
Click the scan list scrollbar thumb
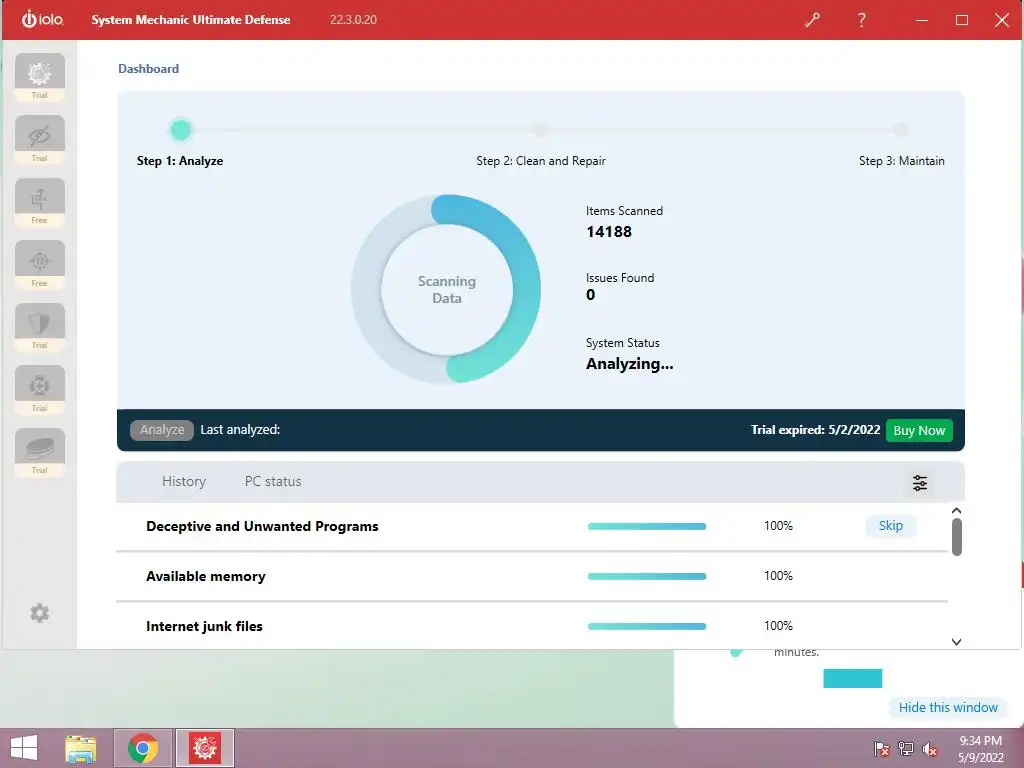click(957, 537)
